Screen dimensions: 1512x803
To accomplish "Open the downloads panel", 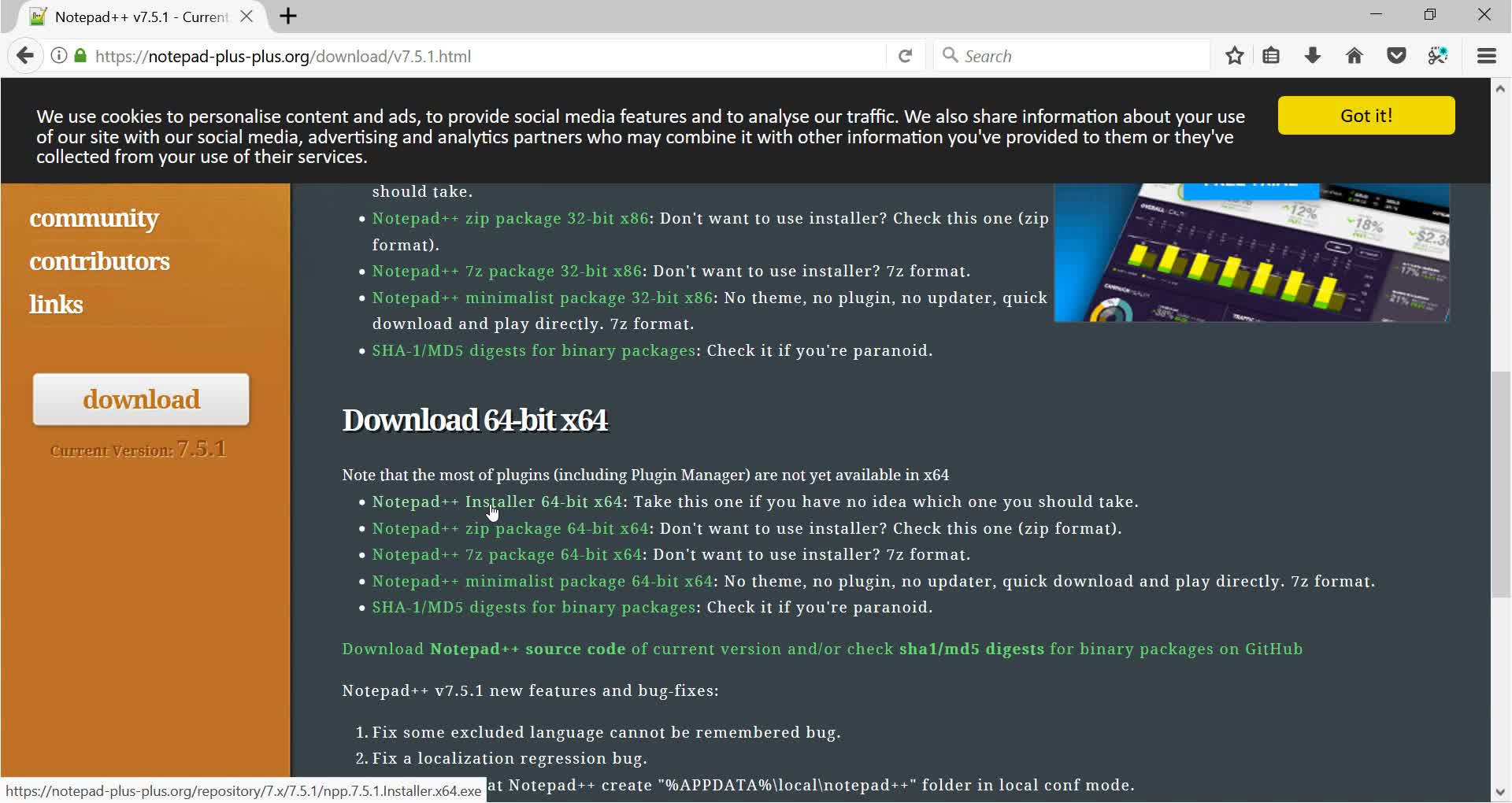I will (1312, 55).
